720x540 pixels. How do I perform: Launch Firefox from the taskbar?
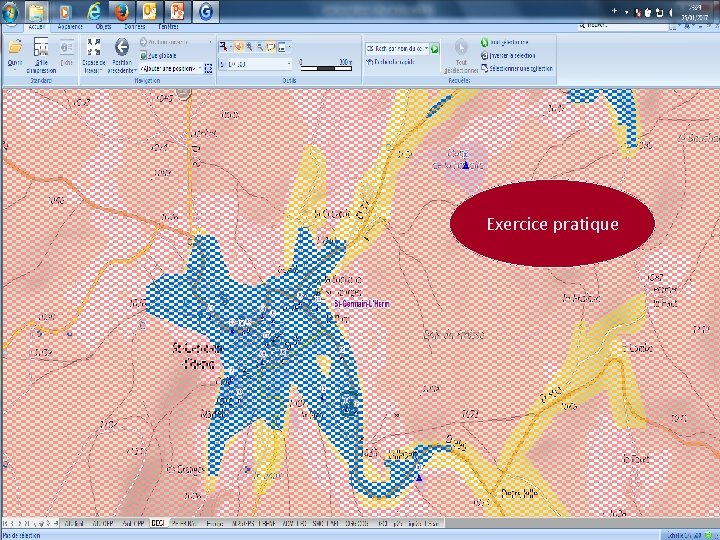pyautogui.click(x=123, y=11)
